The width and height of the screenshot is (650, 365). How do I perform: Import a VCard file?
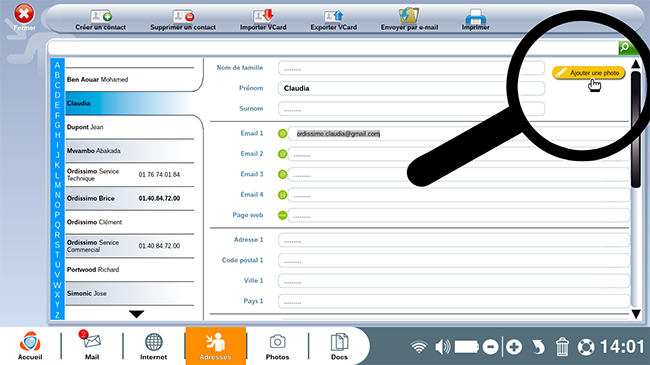tap(263, 20)
